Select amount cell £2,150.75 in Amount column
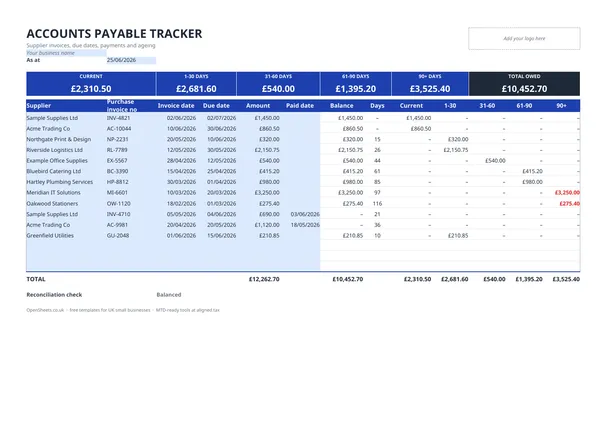This screenshot has height=424, width=600. point(267,150)
